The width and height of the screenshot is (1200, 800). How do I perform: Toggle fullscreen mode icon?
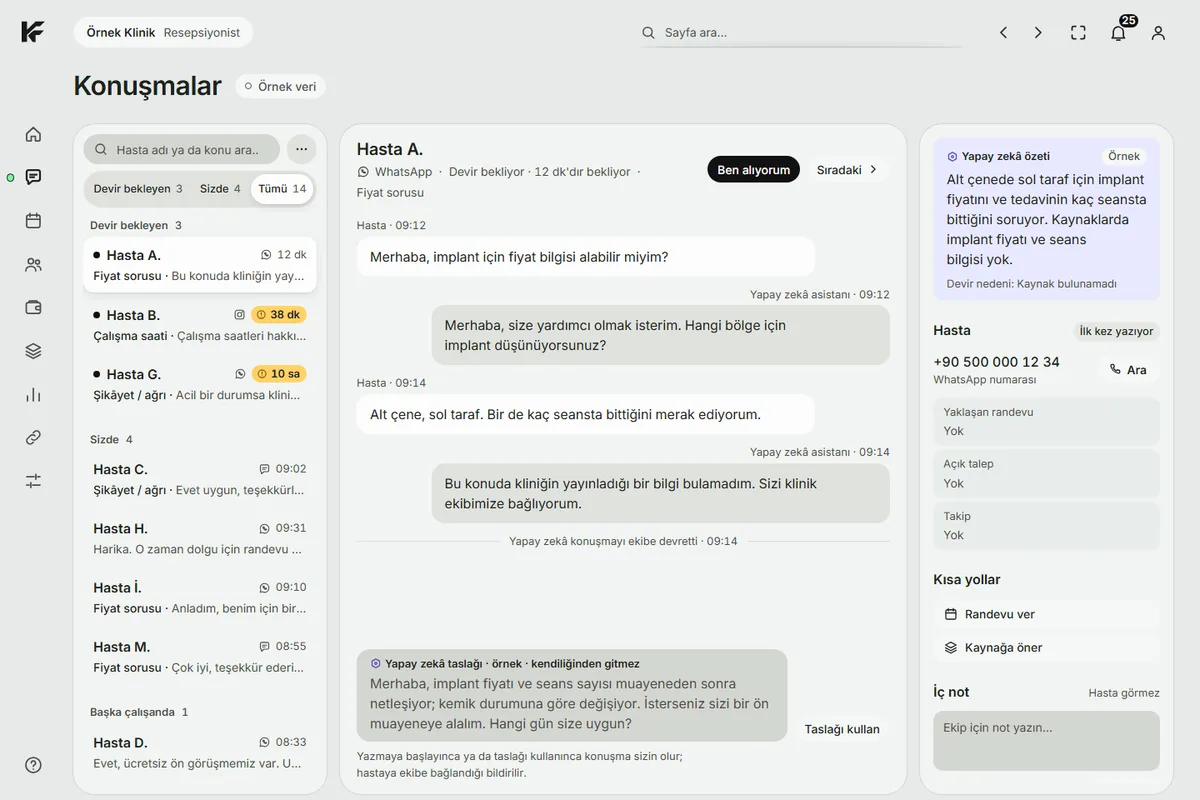[1078, 33]
